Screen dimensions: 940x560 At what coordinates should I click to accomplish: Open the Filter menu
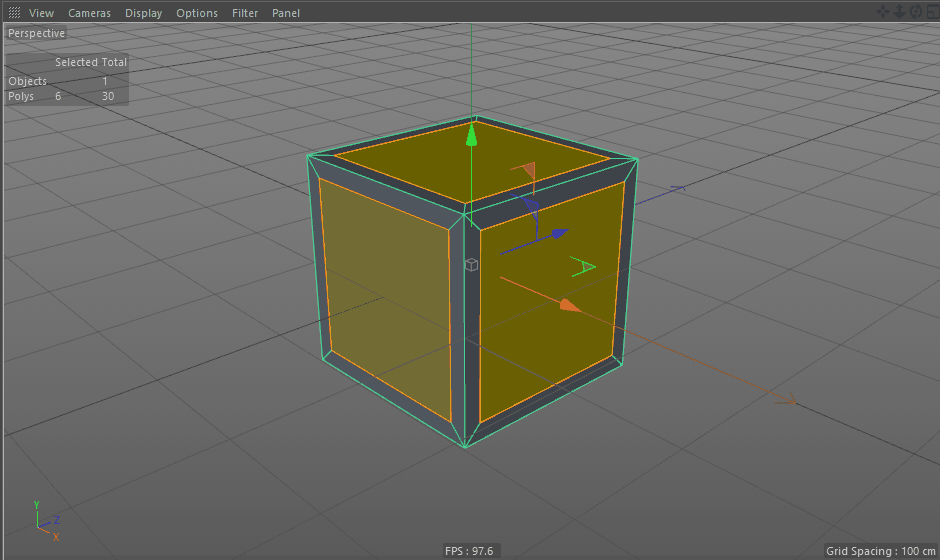click(x=245, y=13)
